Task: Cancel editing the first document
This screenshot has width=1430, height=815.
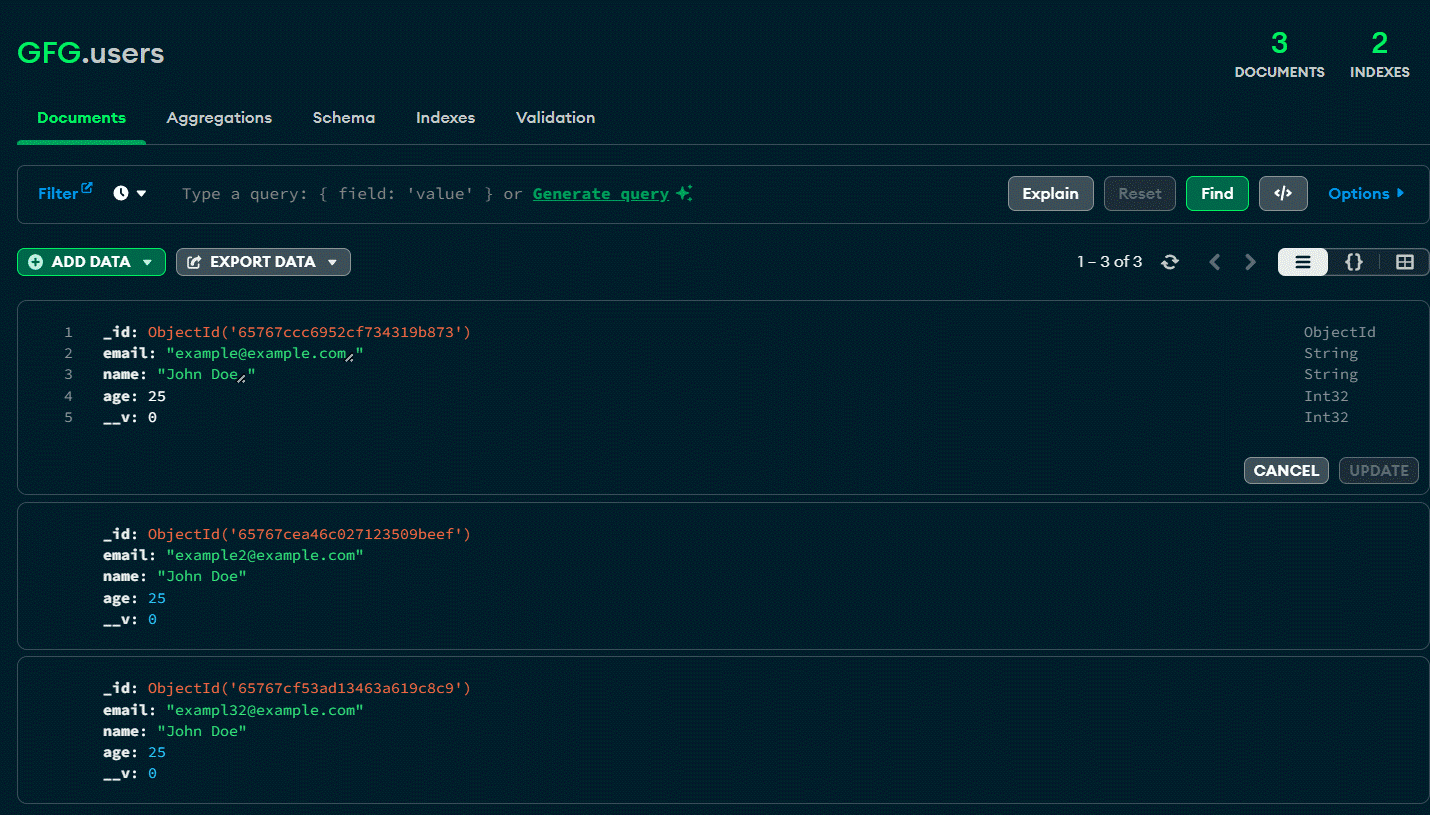Action: 1285,470
